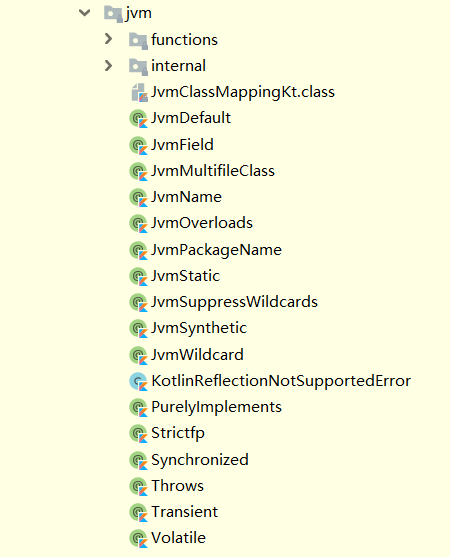The height and width of the screenshot is (557, 450).
Task: Click the JvmSynthetic annotation icon
Action: tap(139, 329)
